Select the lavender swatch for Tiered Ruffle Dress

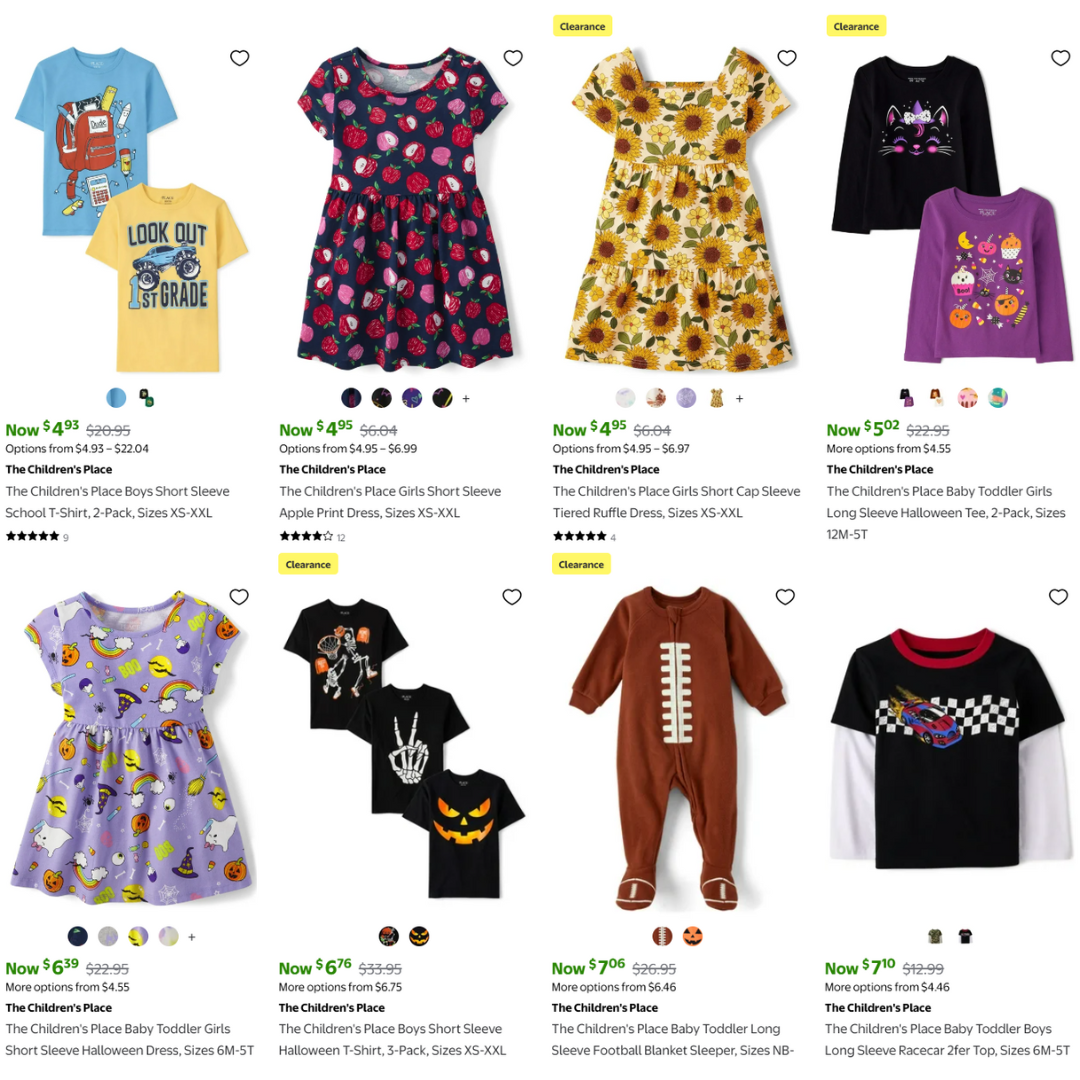tap(686, 397)
